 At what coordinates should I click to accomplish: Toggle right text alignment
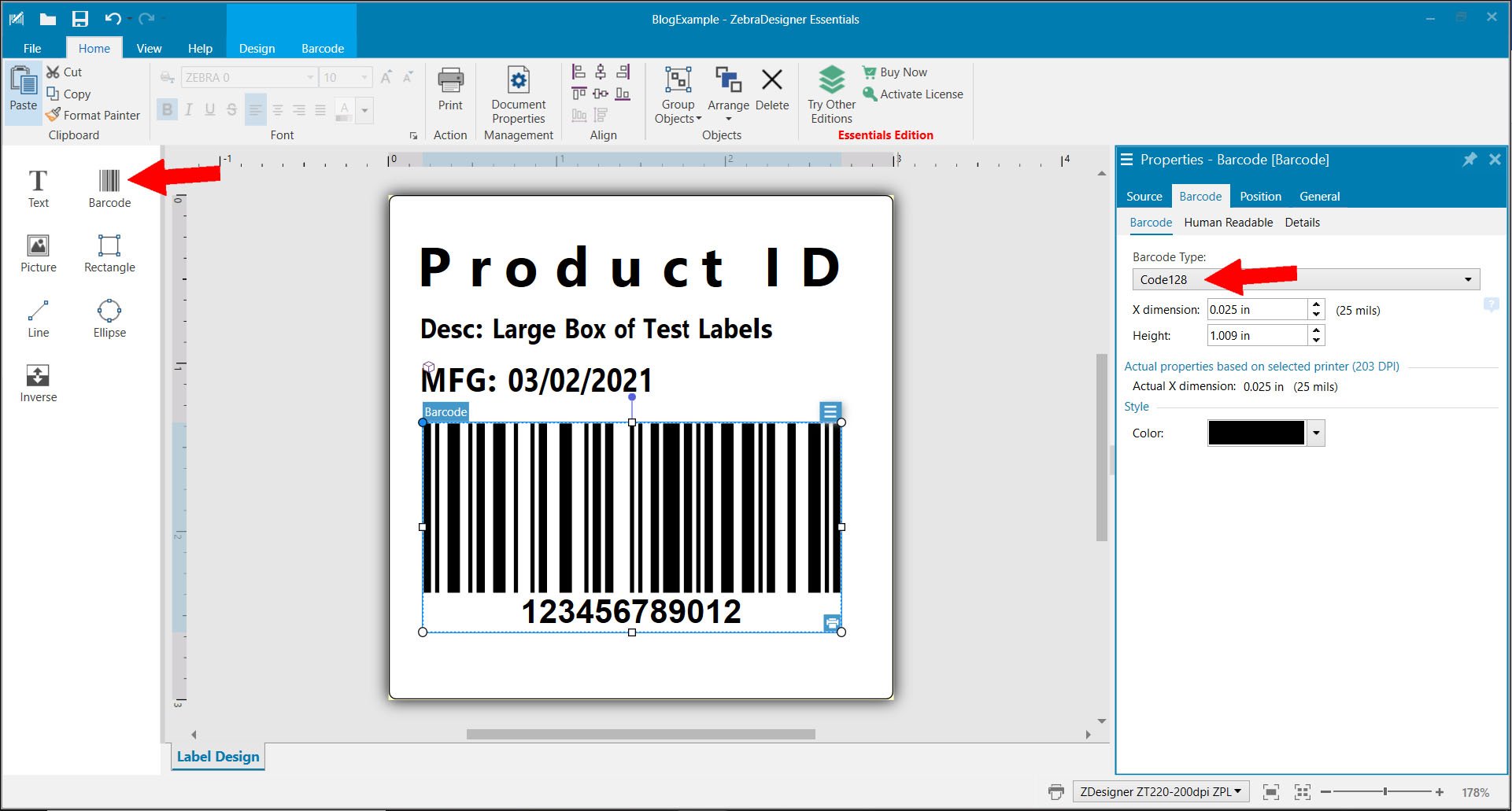click(299, 110)
